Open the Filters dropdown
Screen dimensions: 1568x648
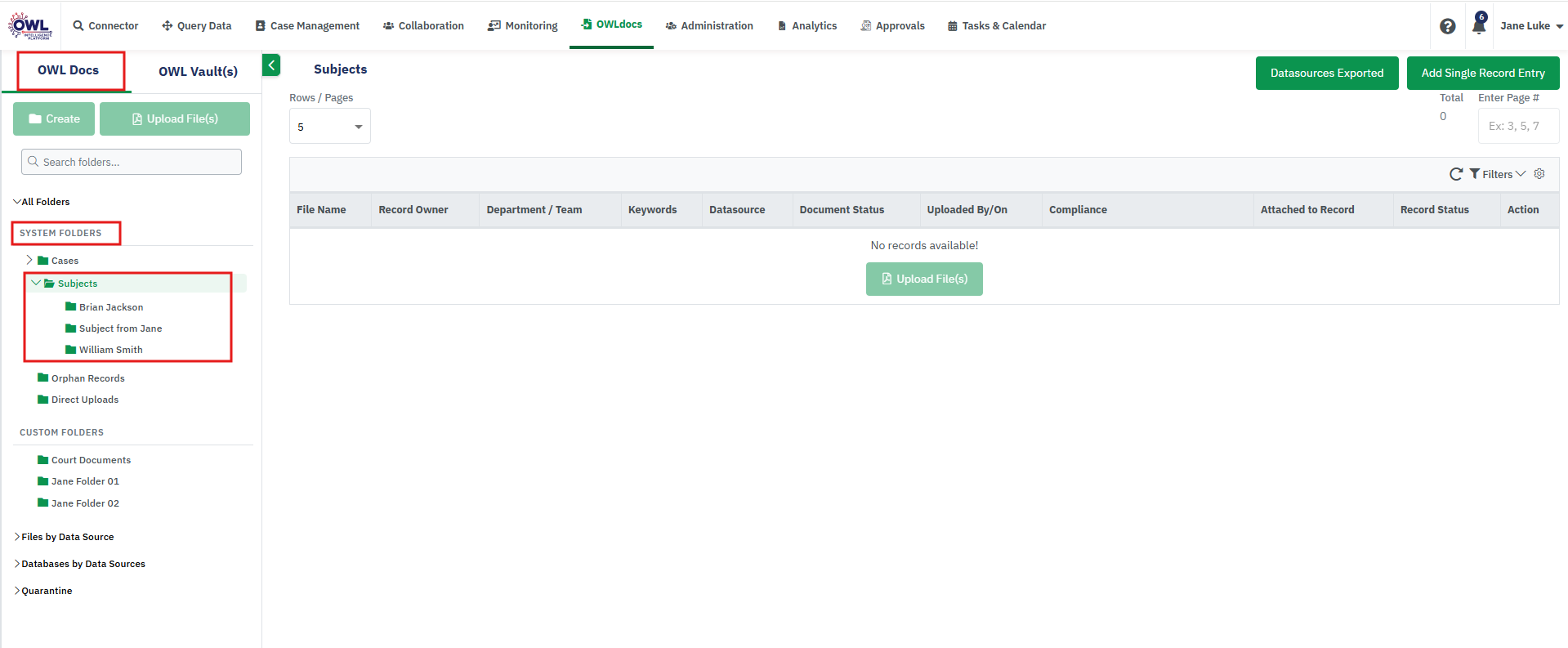(1498, 174)
